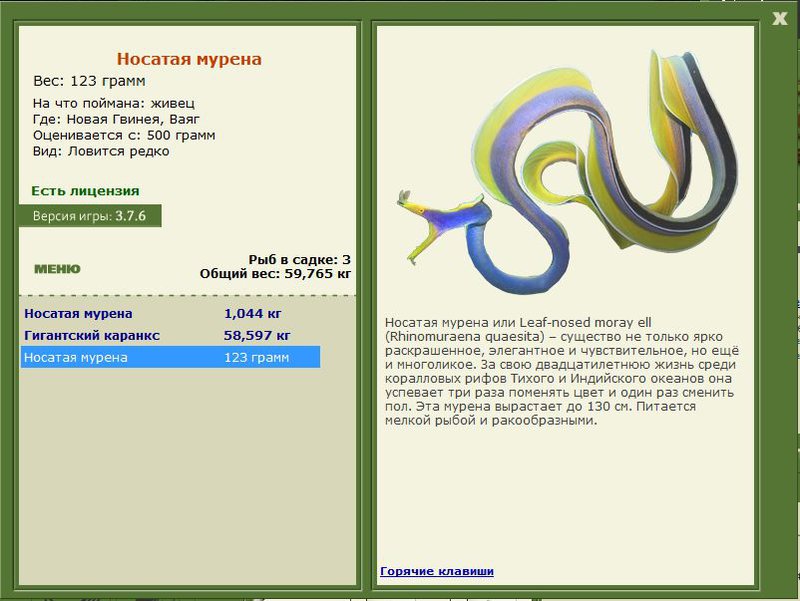Click the Рыб в садке: 3 counter
The height and width of the screenshot is (601, 800).
pos(299,260)
